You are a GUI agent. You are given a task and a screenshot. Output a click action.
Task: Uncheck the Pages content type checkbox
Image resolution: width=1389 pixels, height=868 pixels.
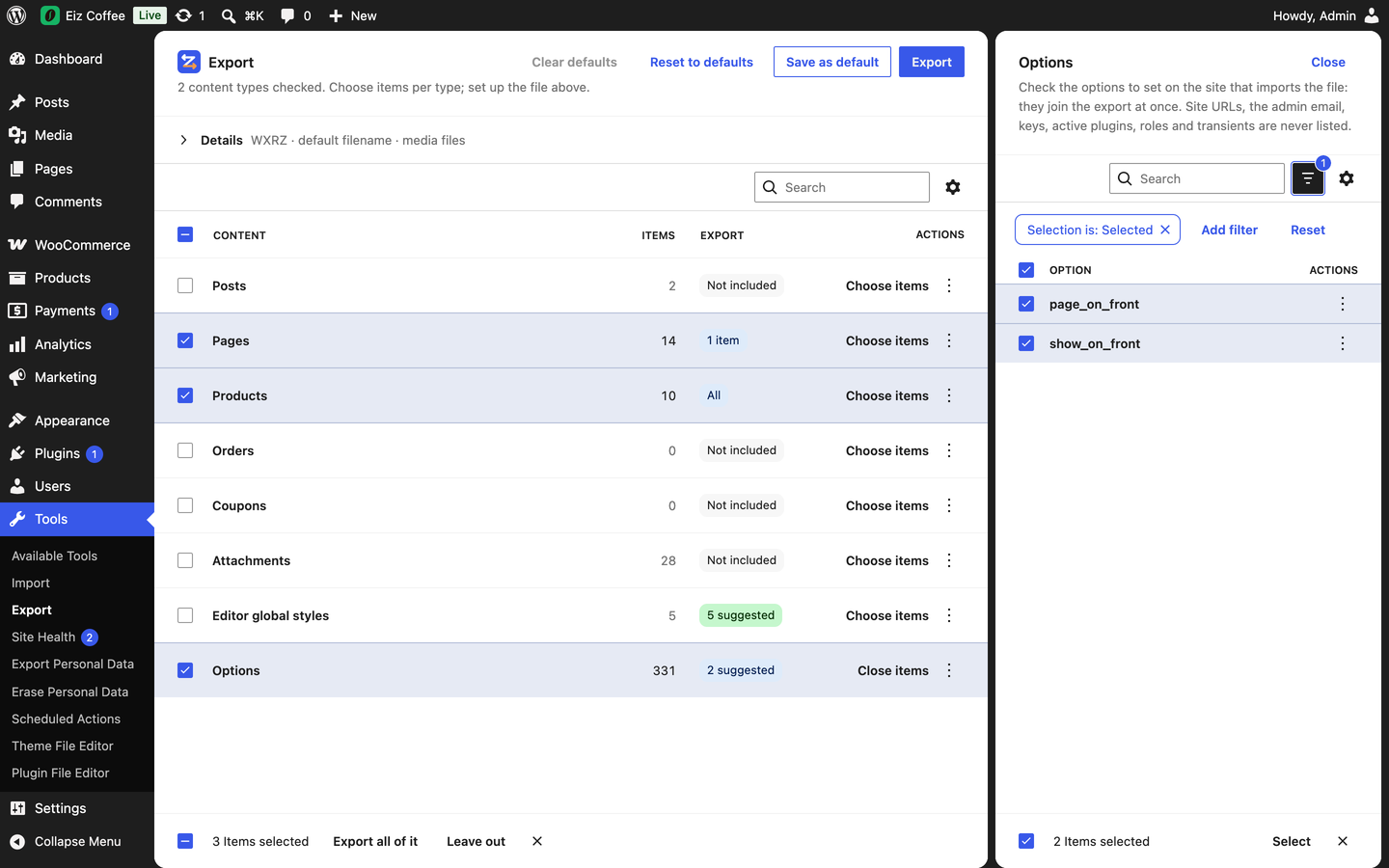tap(185, 340)
